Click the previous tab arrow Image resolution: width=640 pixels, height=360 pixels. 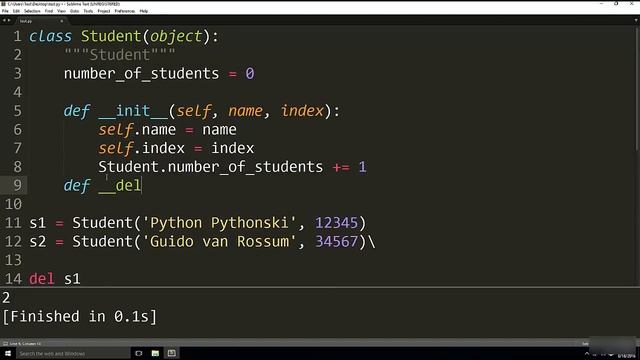4,20
